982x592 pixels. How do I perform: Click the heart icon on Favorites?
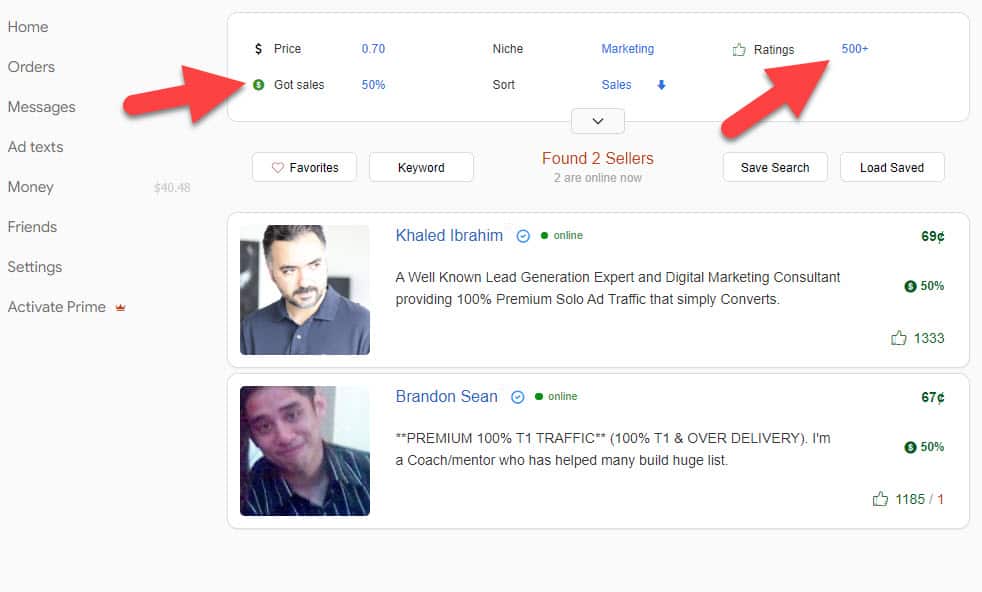pyautogui.click(x=277, y=168)
